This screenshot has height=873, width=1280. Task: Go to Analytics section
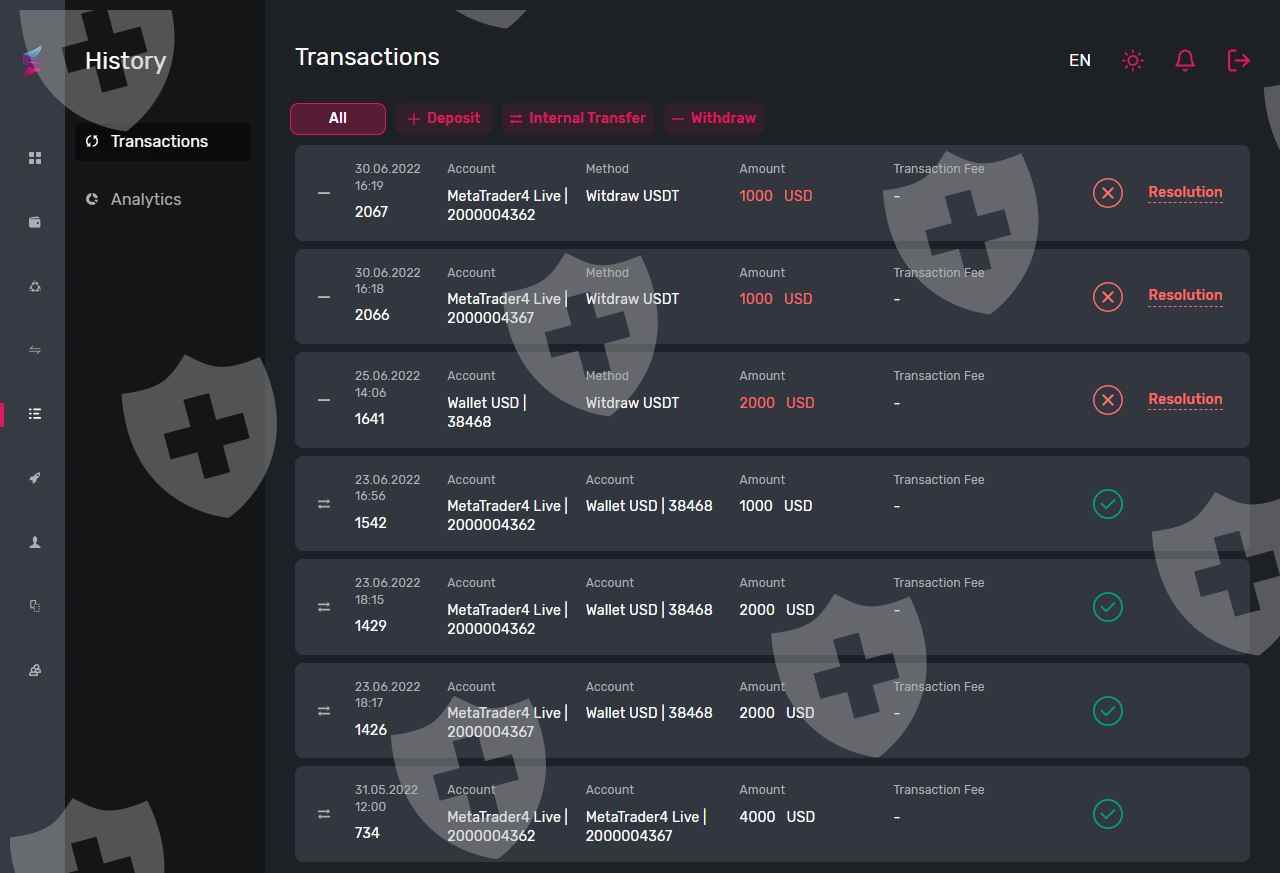tap(145, 200)
